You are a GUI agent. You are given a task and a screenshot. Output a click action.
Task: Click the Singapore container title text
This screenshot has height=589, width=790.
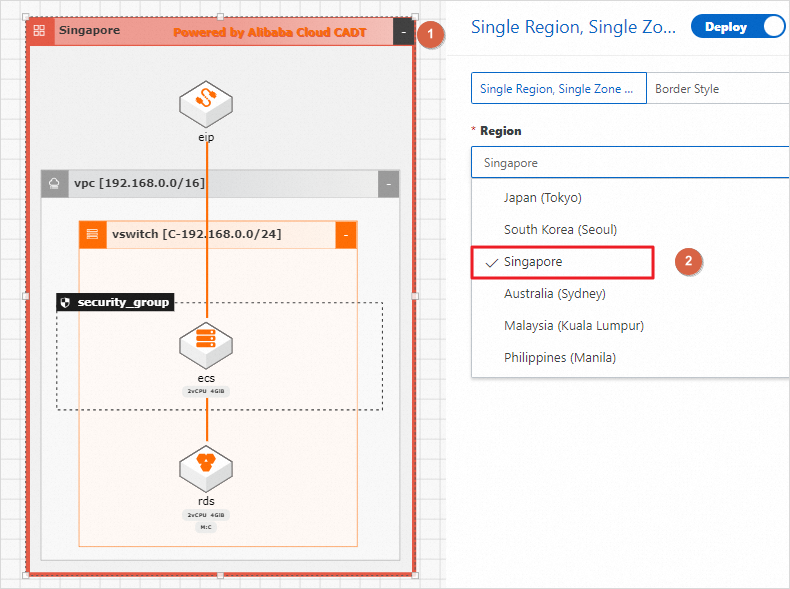(x=90, y=30)
